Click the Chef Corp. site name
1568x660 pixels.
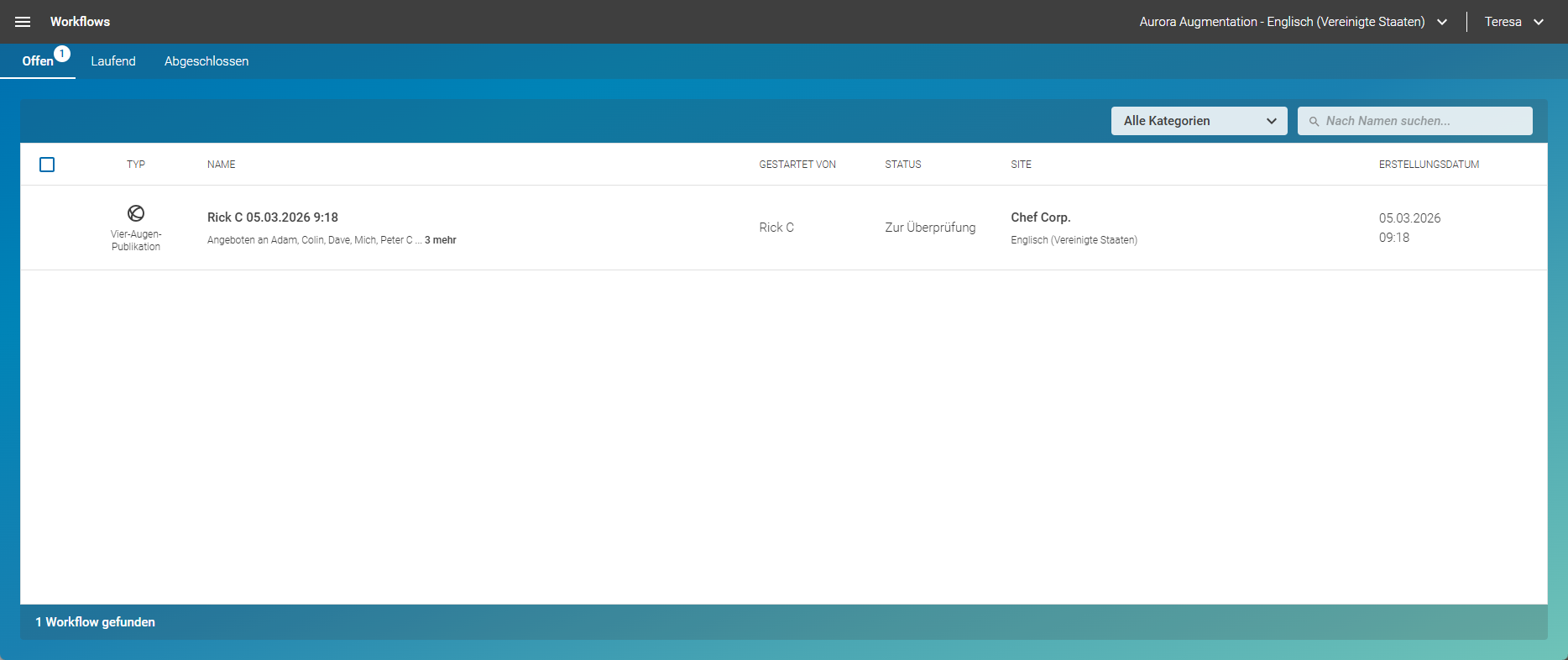pos(1041,217)
